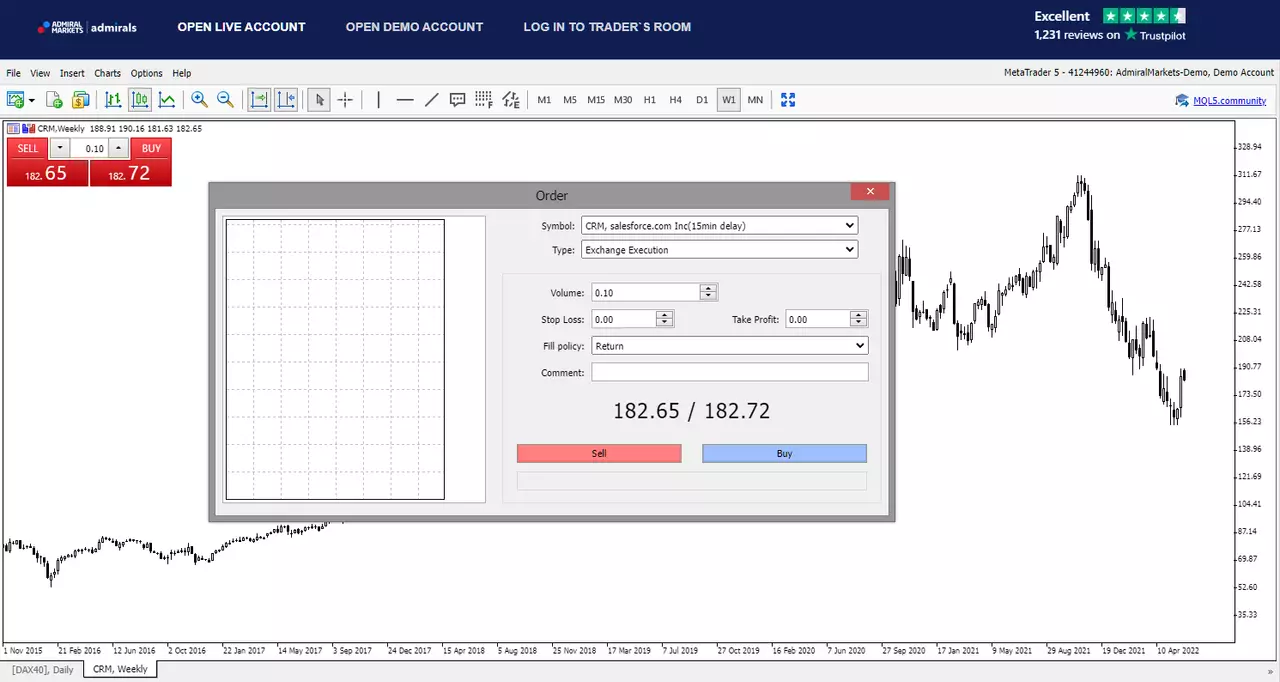Click Log In To Trader's Room
The height and width of the screenshot is (682, 1280).
point(607,27)
